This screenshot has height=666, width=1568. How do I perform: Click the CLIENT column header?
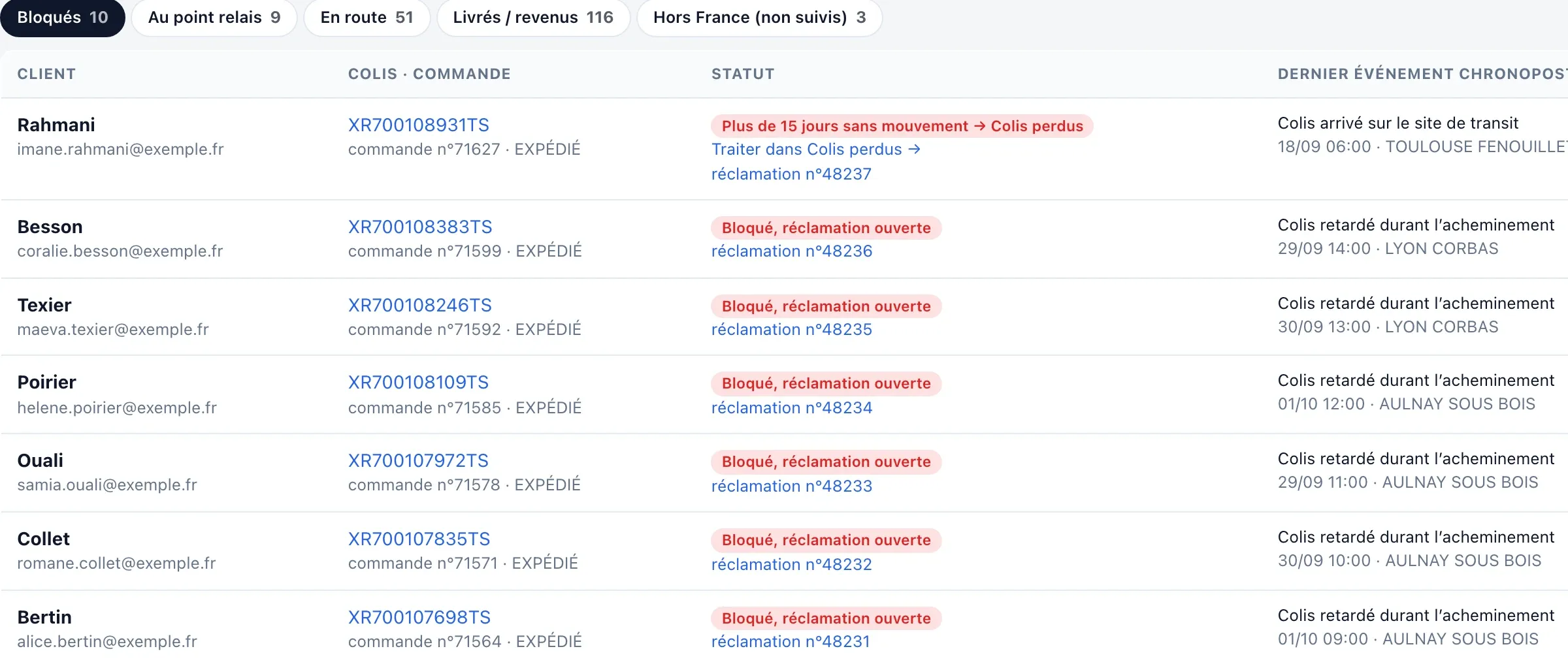tap(46, 74)
